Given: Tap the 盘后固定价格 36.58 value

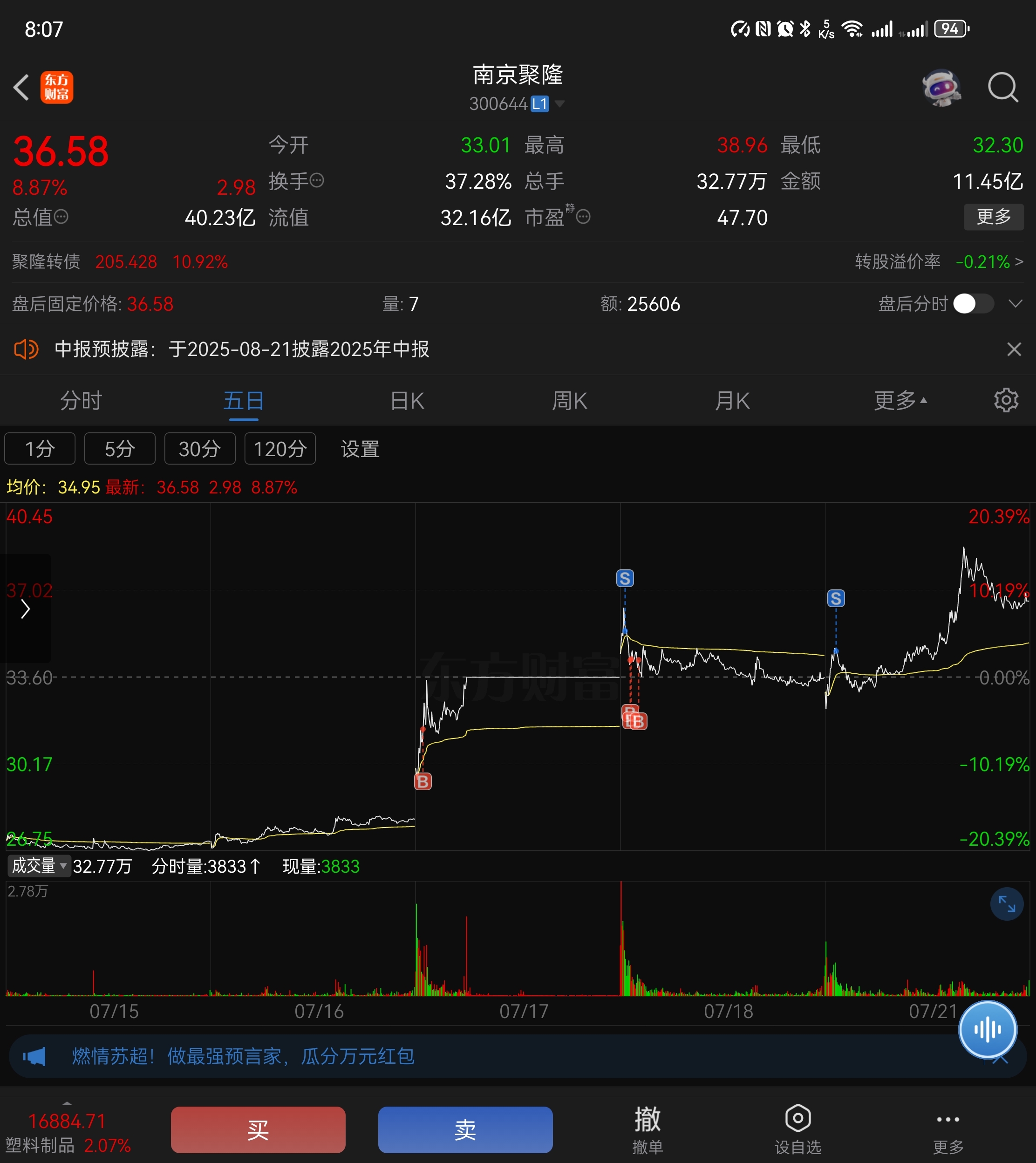Looking at the screenshot, I should [150, 303].
